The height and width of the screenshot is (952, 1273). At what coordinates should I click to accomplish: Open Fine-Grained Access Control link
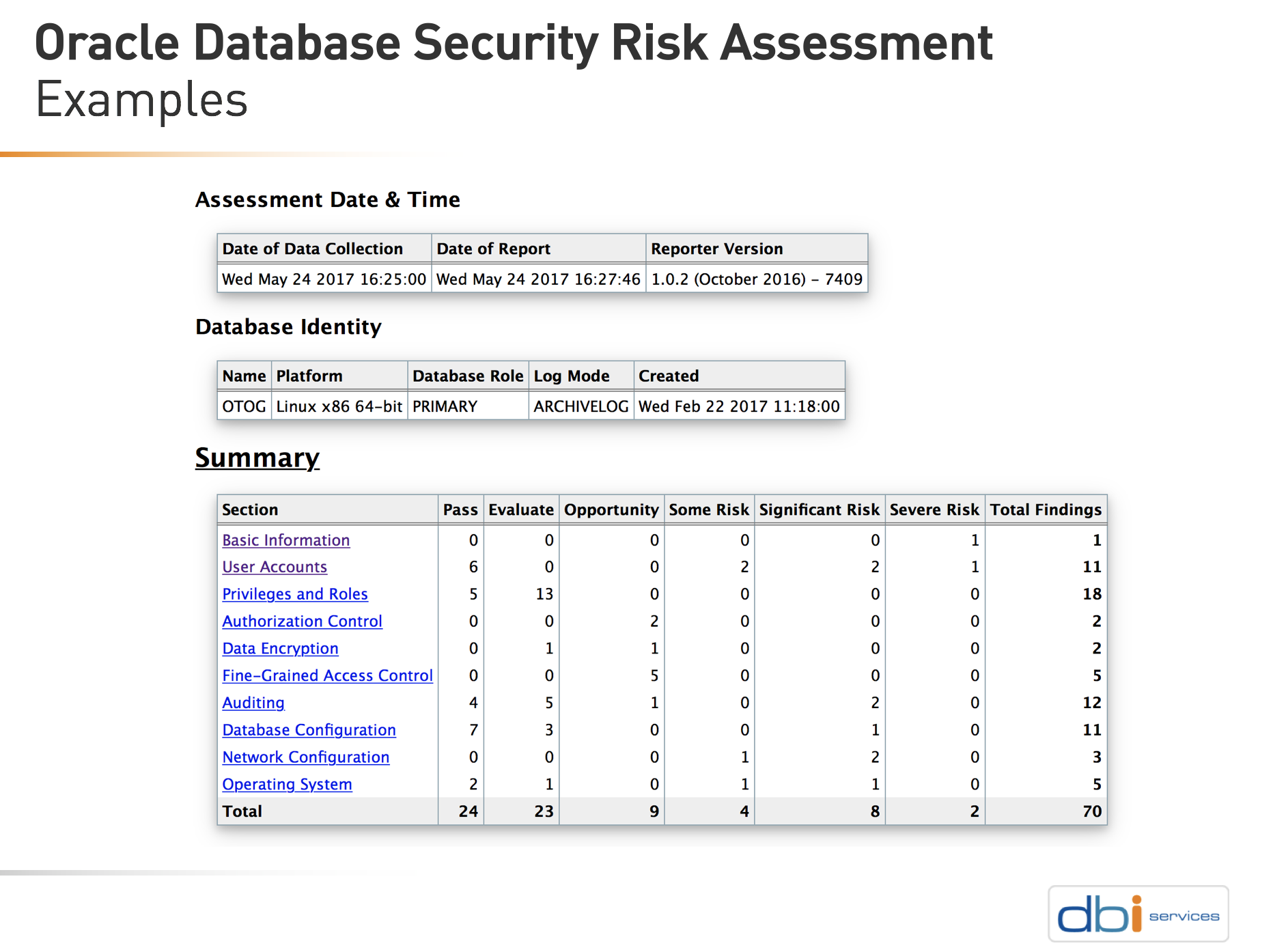[x=327, y=675]
